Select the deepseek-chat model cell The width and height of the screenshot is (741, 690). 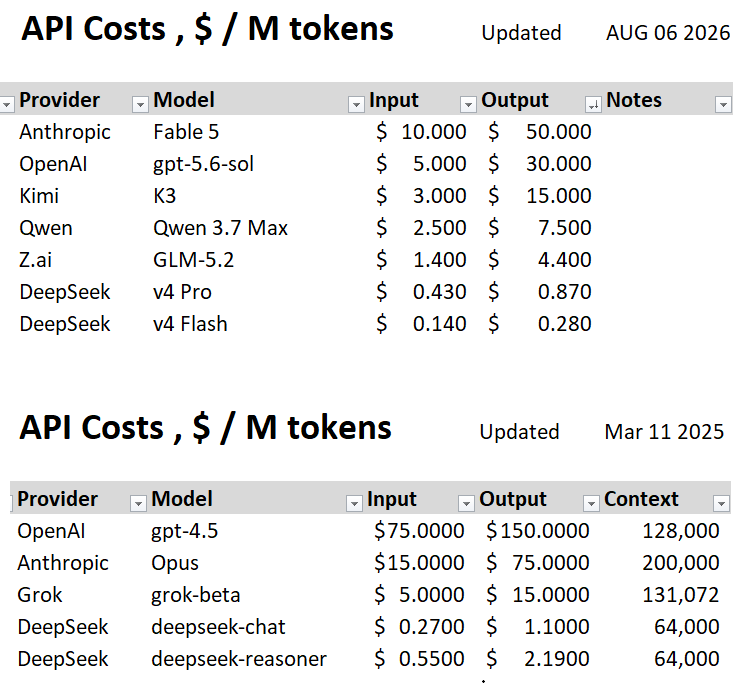pyautogui.click(x=218, y=627)
